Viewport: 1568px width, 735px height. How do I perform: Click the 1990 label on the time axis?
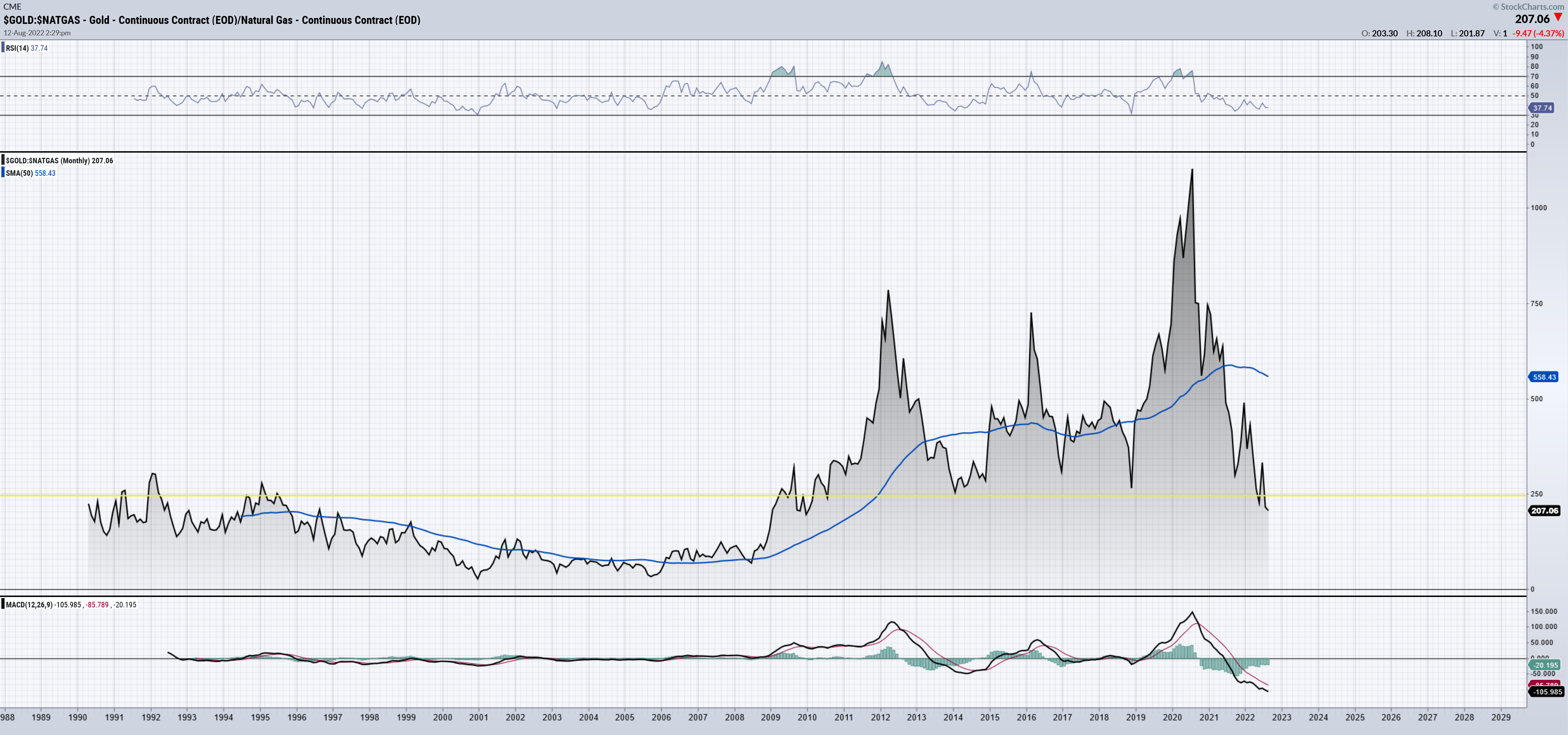click(x=77, y=717)
